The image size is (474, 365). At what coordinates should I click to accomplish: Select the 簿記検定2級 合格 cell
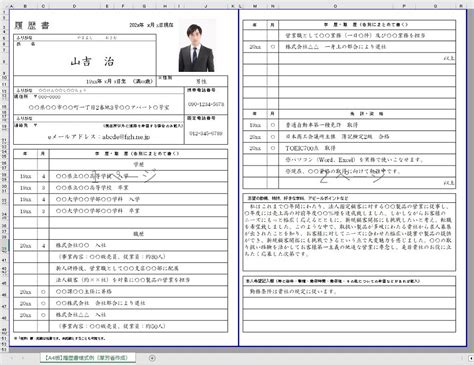[367, 137]
